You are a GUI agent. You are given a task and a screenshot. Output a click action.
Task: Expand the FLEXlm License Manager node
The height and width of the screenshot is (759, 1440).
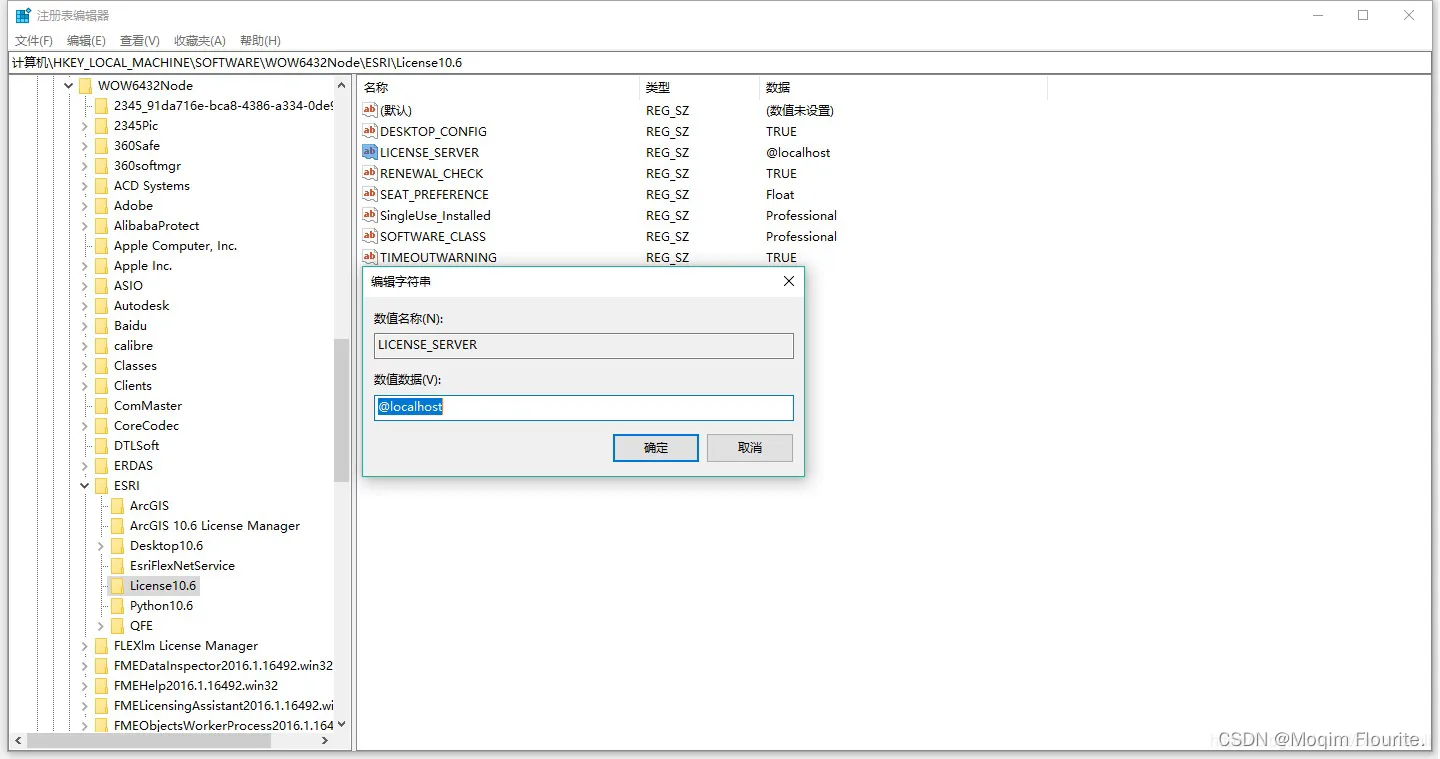coord(85,646)
